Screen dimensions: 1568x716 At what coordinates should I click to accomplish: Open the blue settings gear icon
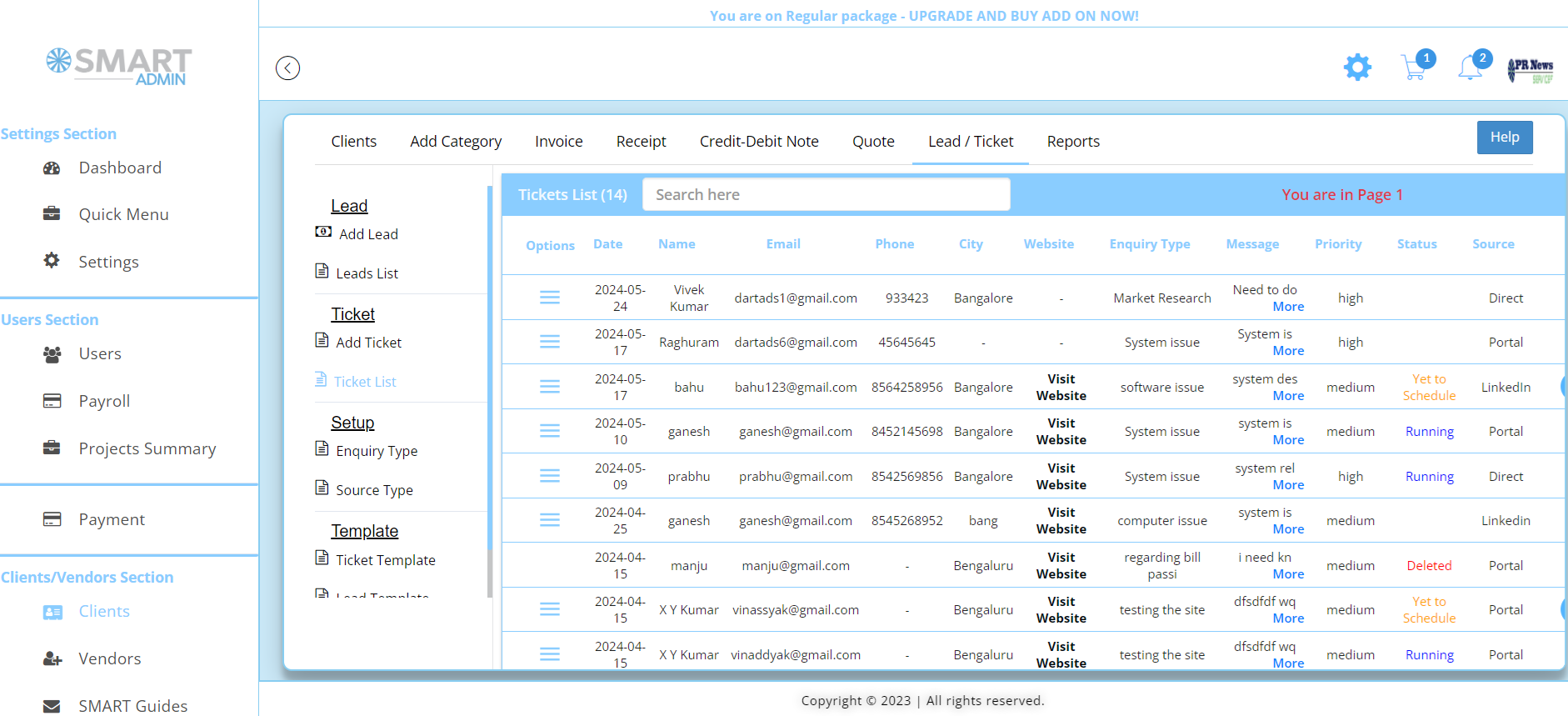pos(1357,67)
